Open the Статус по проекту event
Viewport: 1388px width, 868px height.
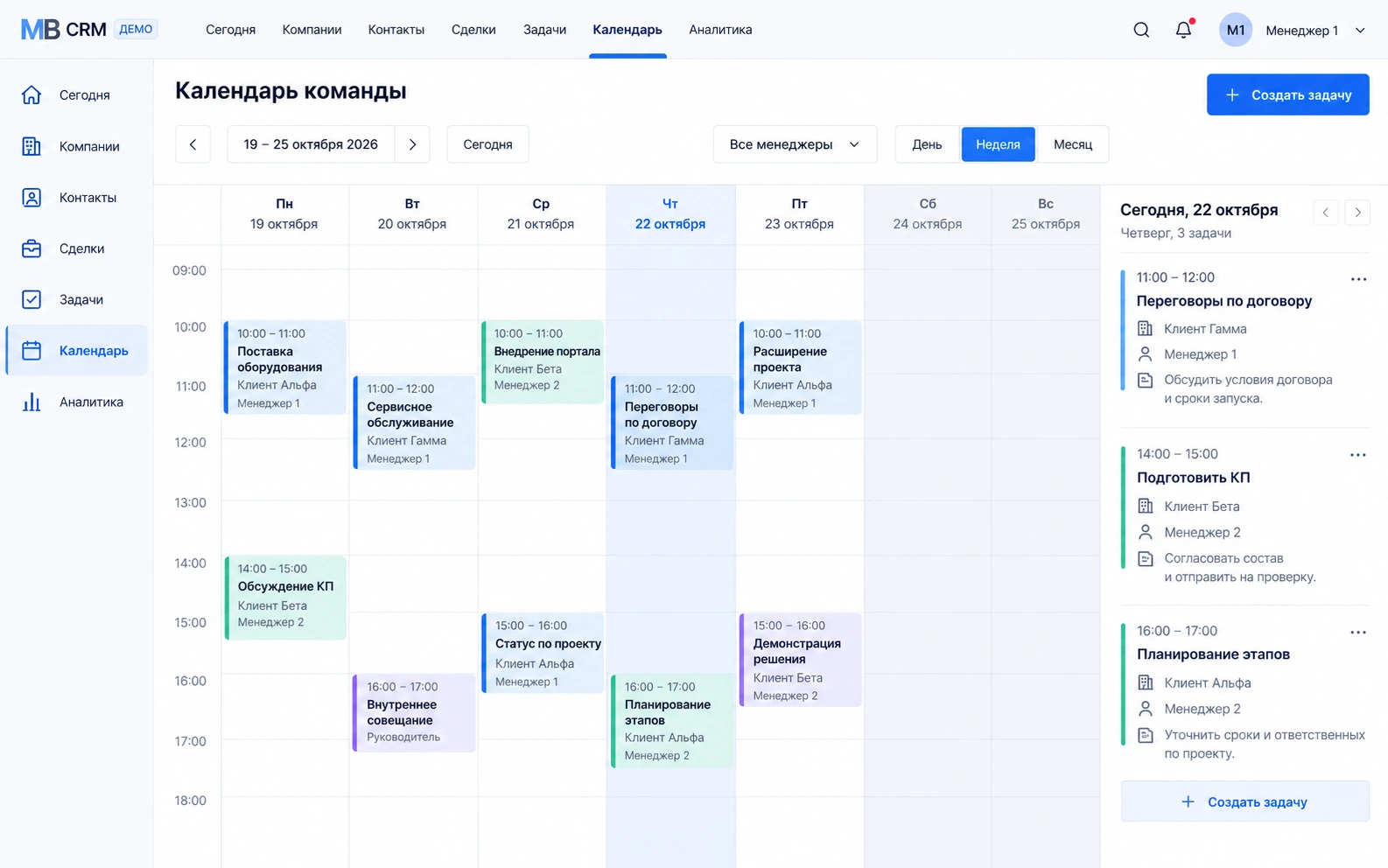543,653
